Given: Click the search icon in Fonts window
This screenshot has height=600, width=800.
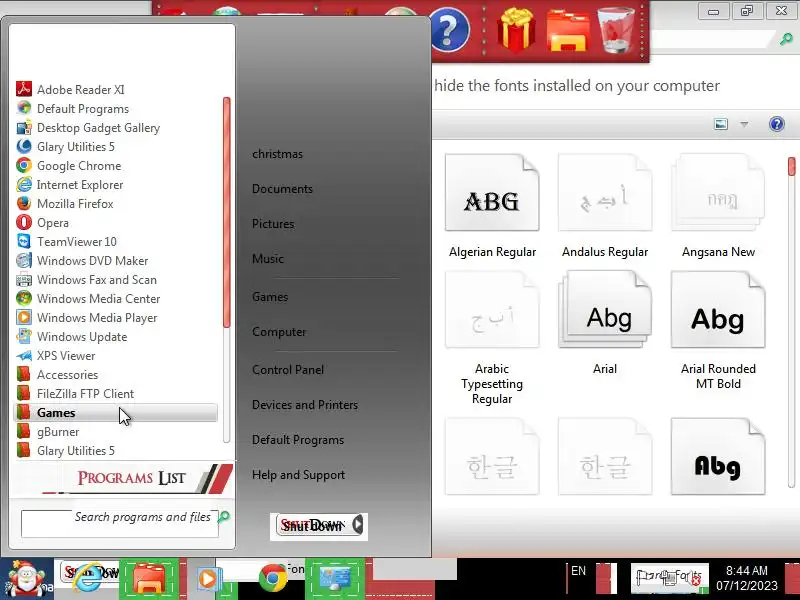Looking at the screenshot, I should coord(786,38).
